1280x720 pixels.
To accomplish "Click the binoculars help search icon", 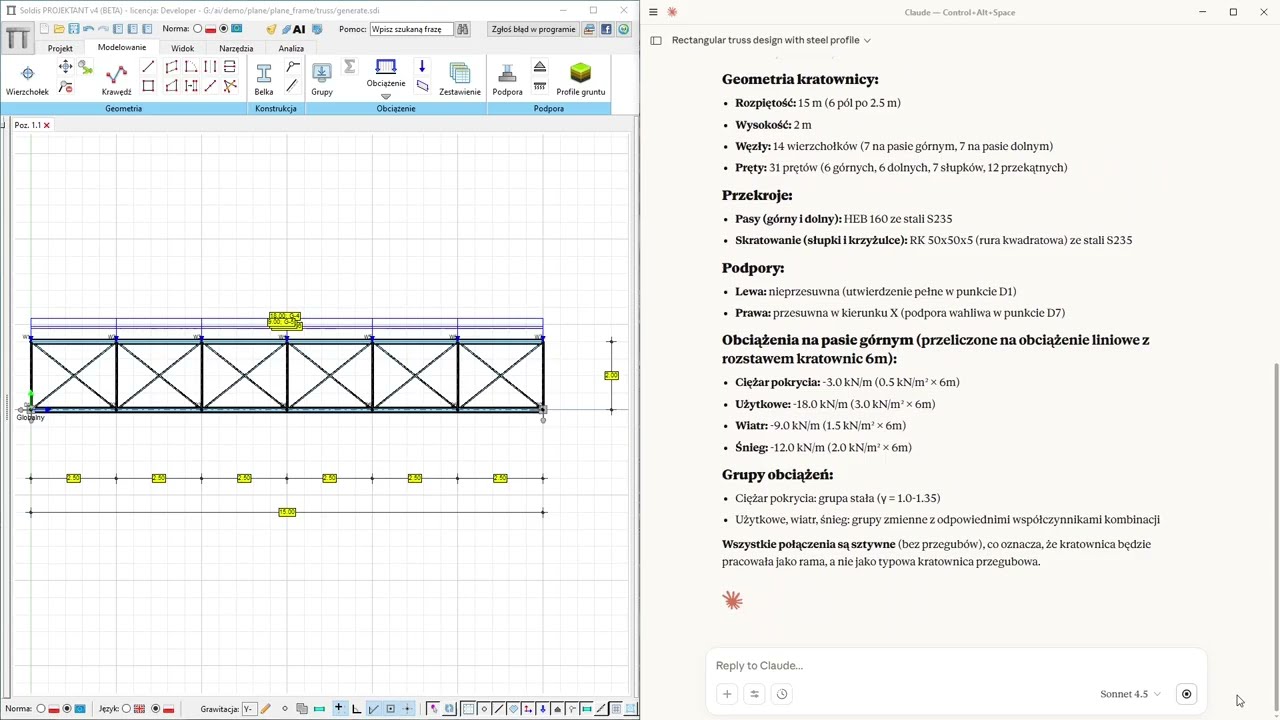I will pyautogui.click(x=463, y=29).
